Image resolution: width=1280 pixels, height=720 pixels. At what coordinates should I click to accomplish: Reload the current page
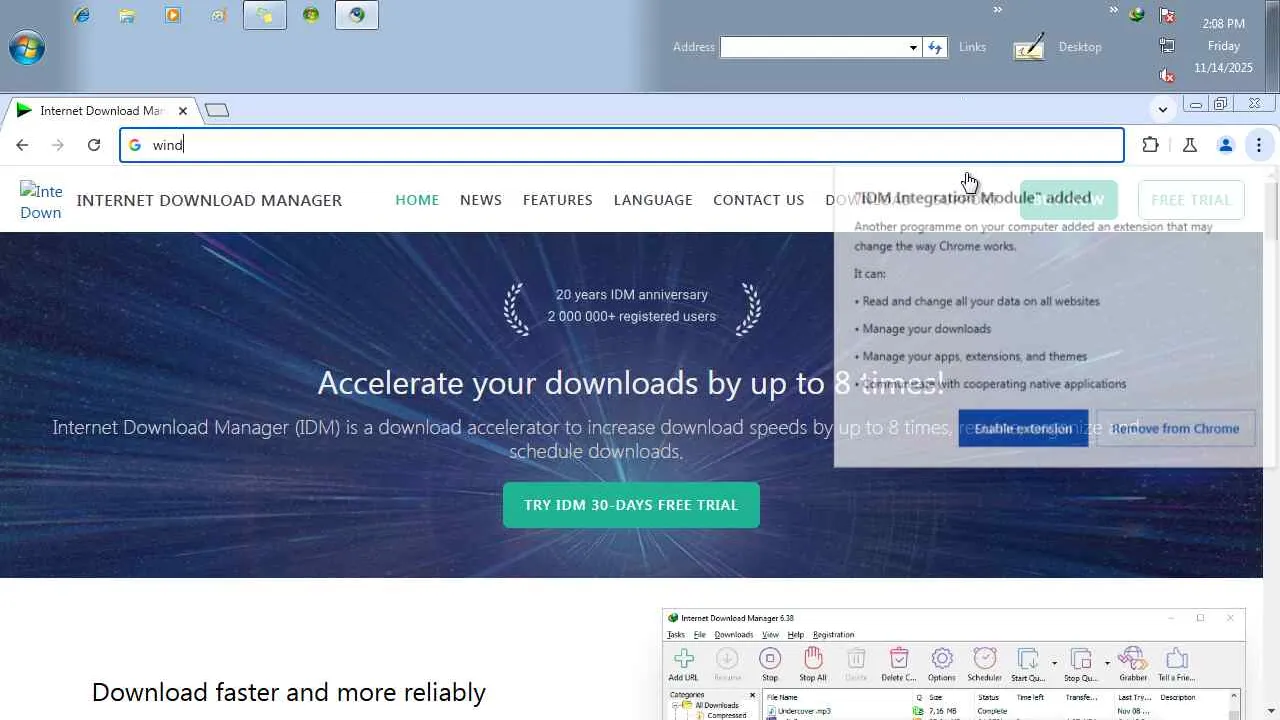(x=94, y=145)
